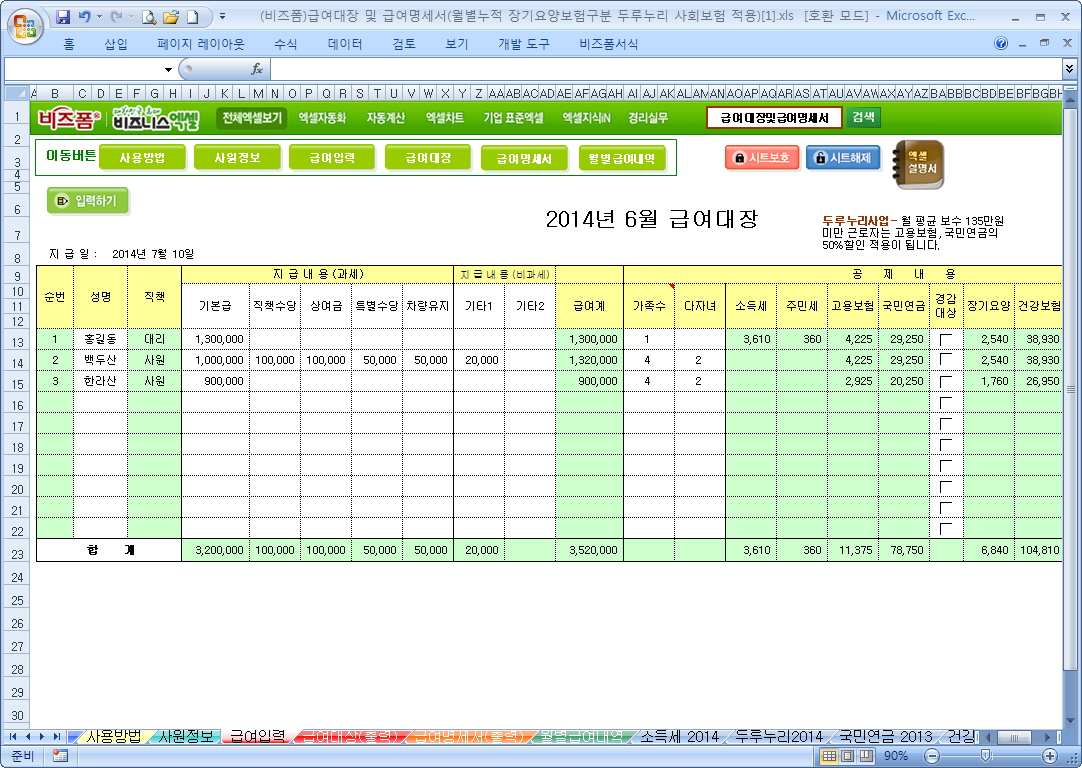Expand the formula bar with chevron
This screenshot has height=768, width=1082.
coord(1070,69)
